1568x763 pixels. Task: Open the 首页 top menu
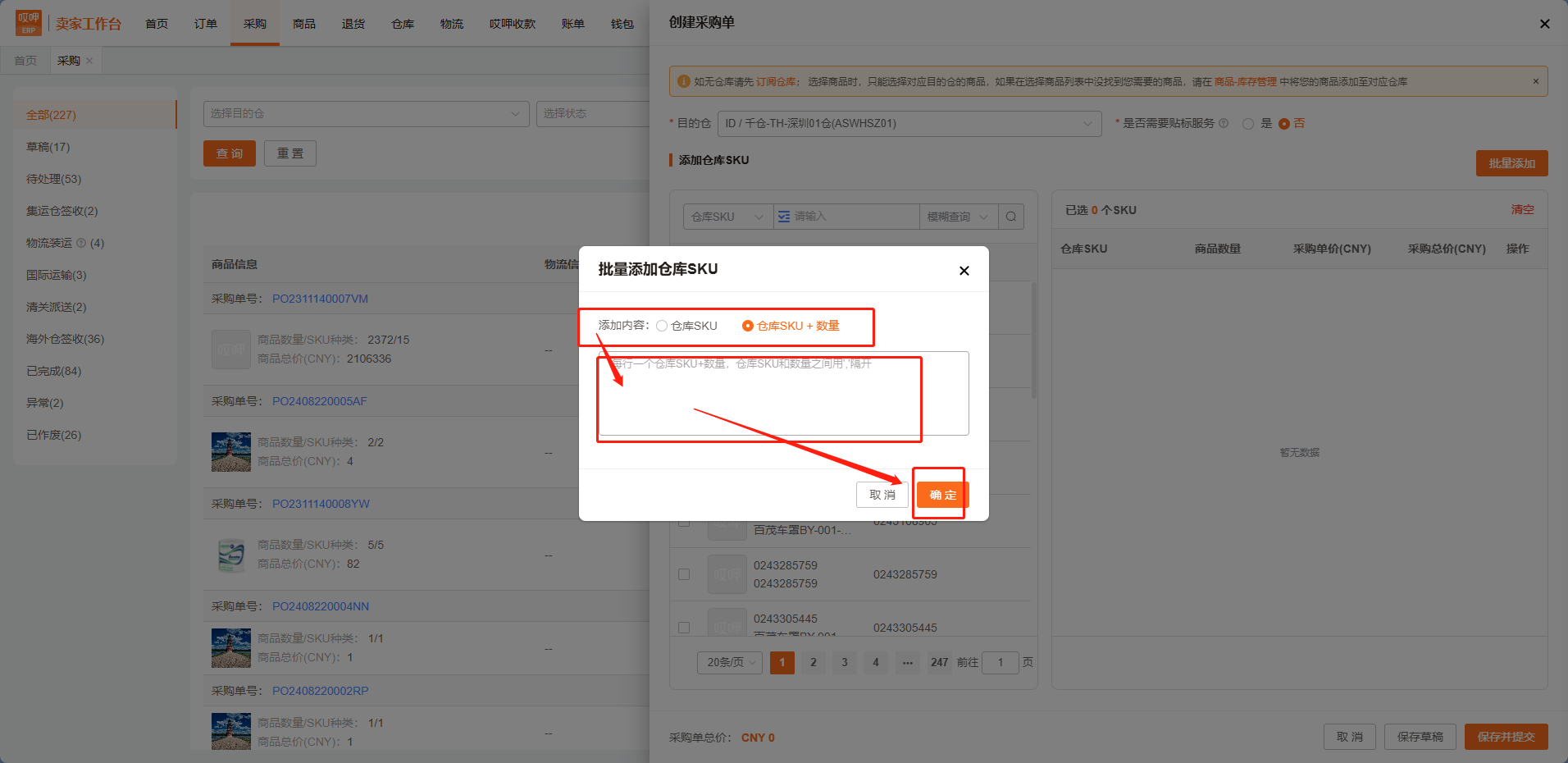(x=157, y=24)
